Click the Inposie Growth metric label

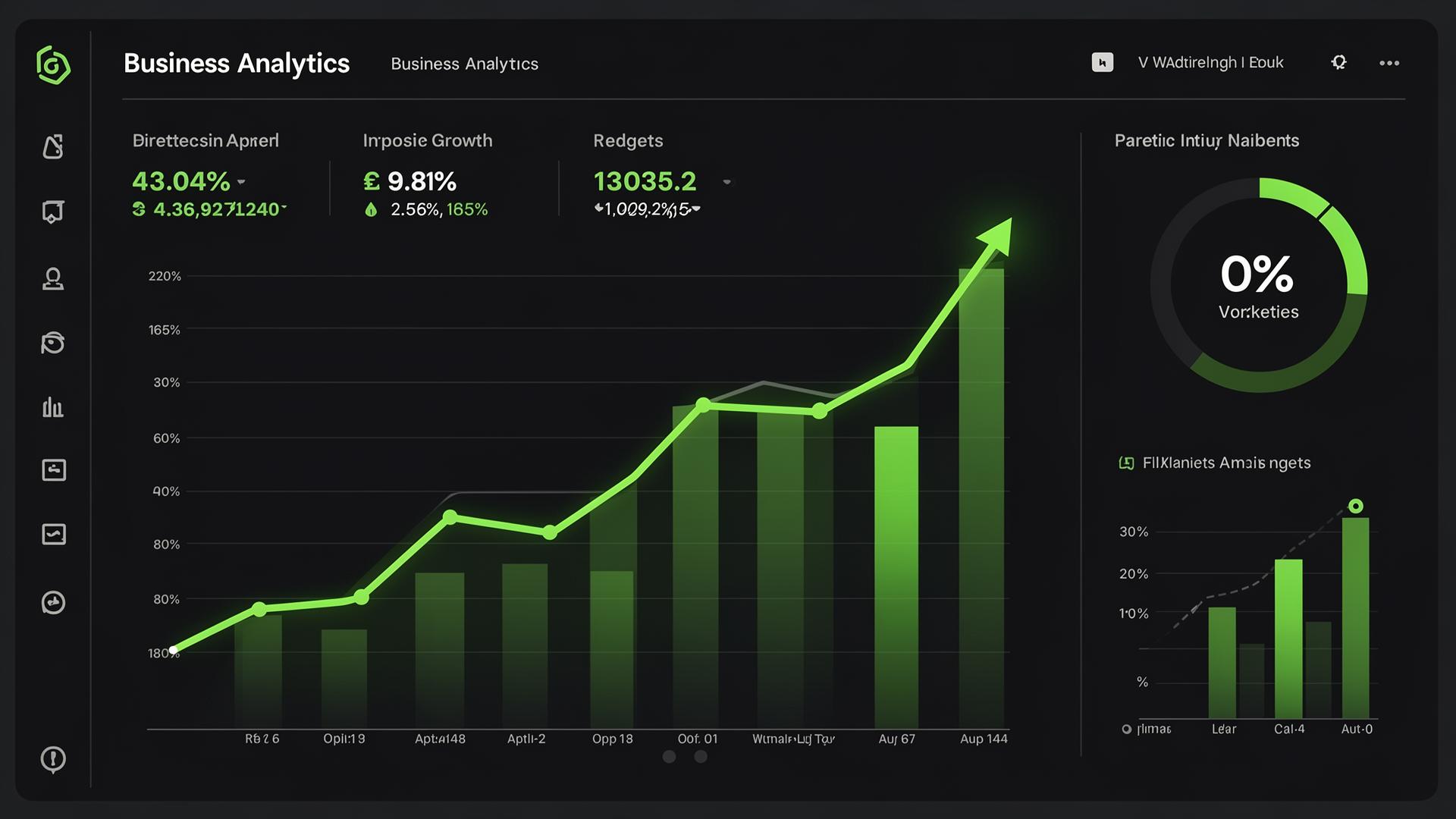428,140
